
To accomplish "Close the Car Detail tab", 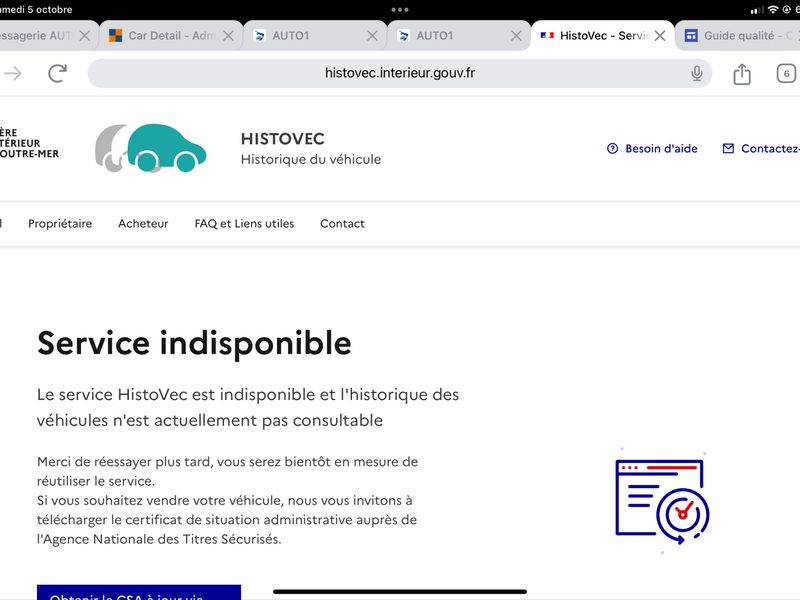I will pos(229,36).
